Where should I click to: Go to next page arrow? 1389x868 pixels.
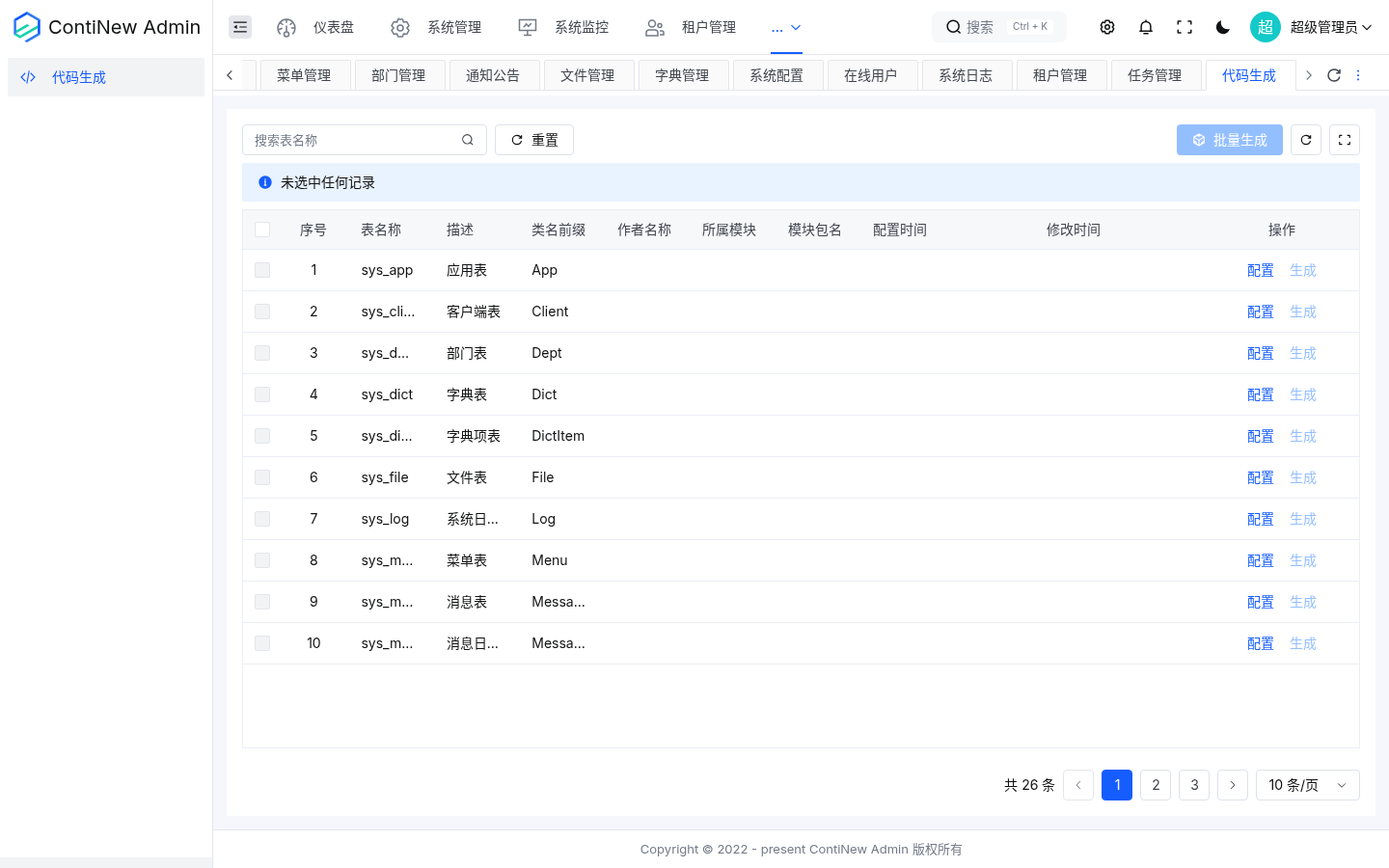tap(1233, 785)
